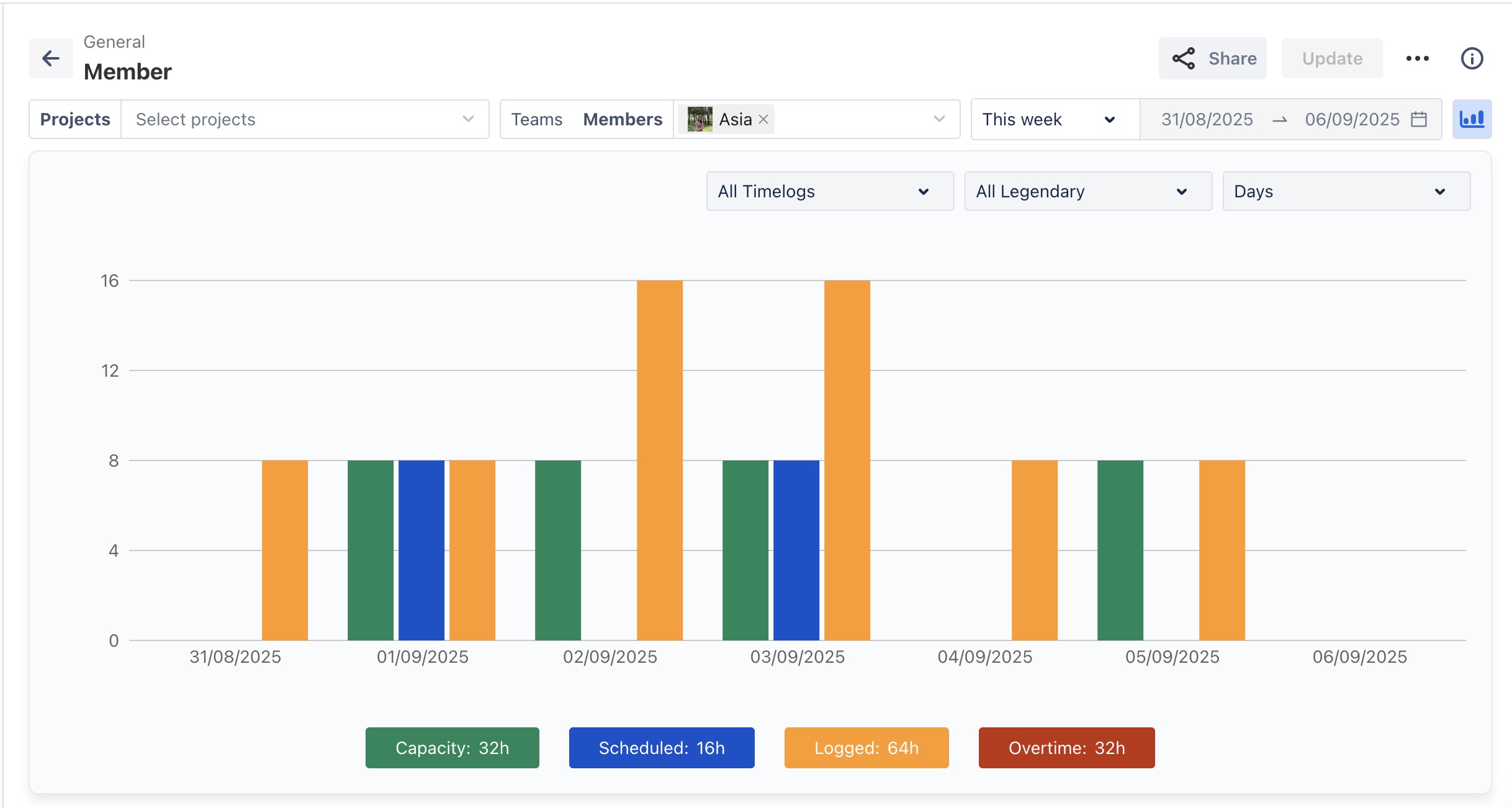Click the Share button
Screen dimensions: 1512x808
[x=1212, y=58]
